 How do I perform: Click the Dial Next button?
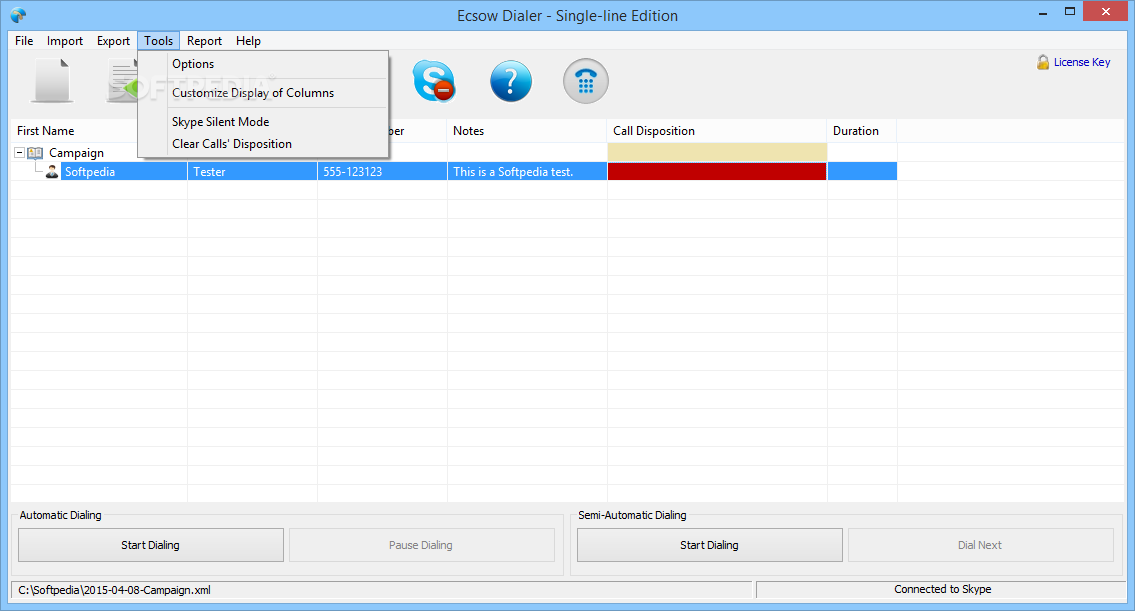pos(980,545)
